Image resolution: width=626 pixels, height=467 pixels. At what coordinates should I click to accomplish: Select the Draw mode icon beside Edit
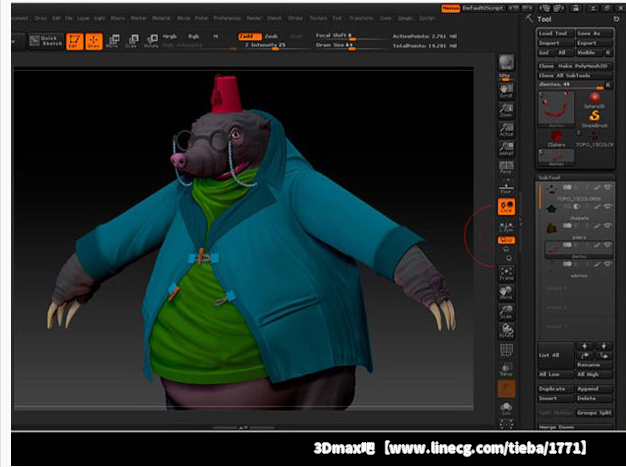point(94,41)
